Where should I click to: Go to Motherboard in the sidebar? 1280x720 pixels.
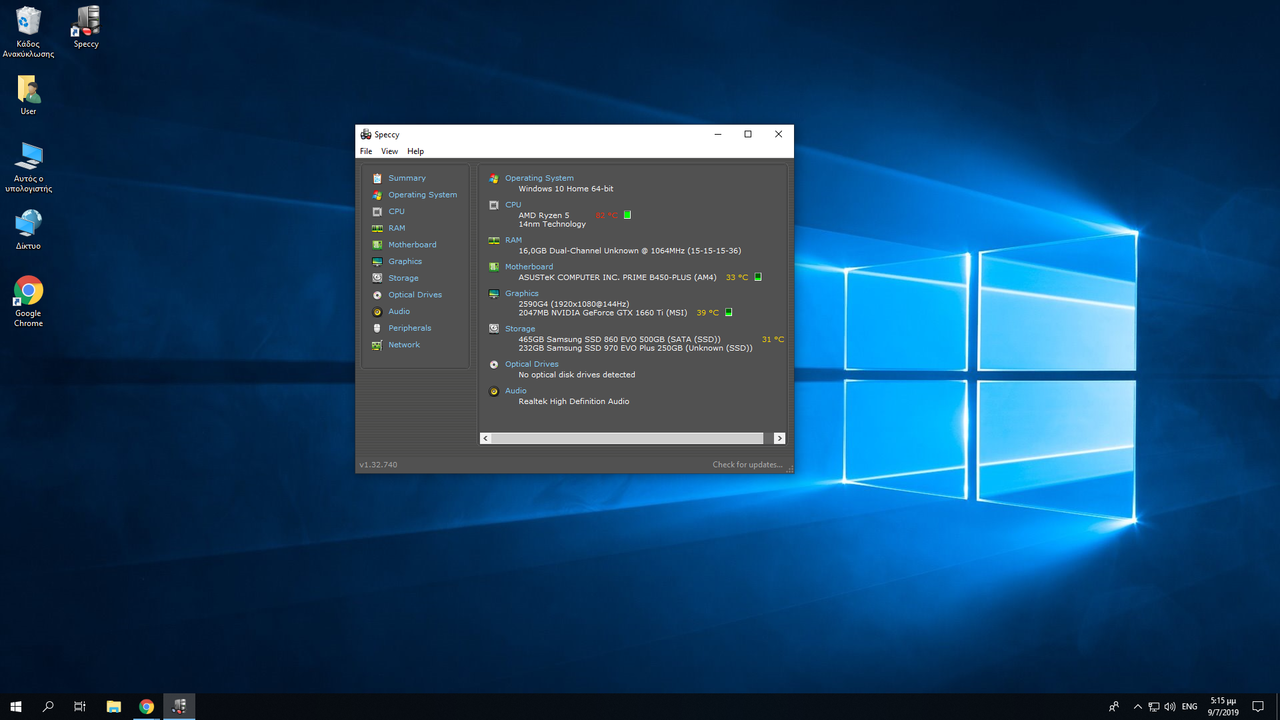[x=412, y=245]
